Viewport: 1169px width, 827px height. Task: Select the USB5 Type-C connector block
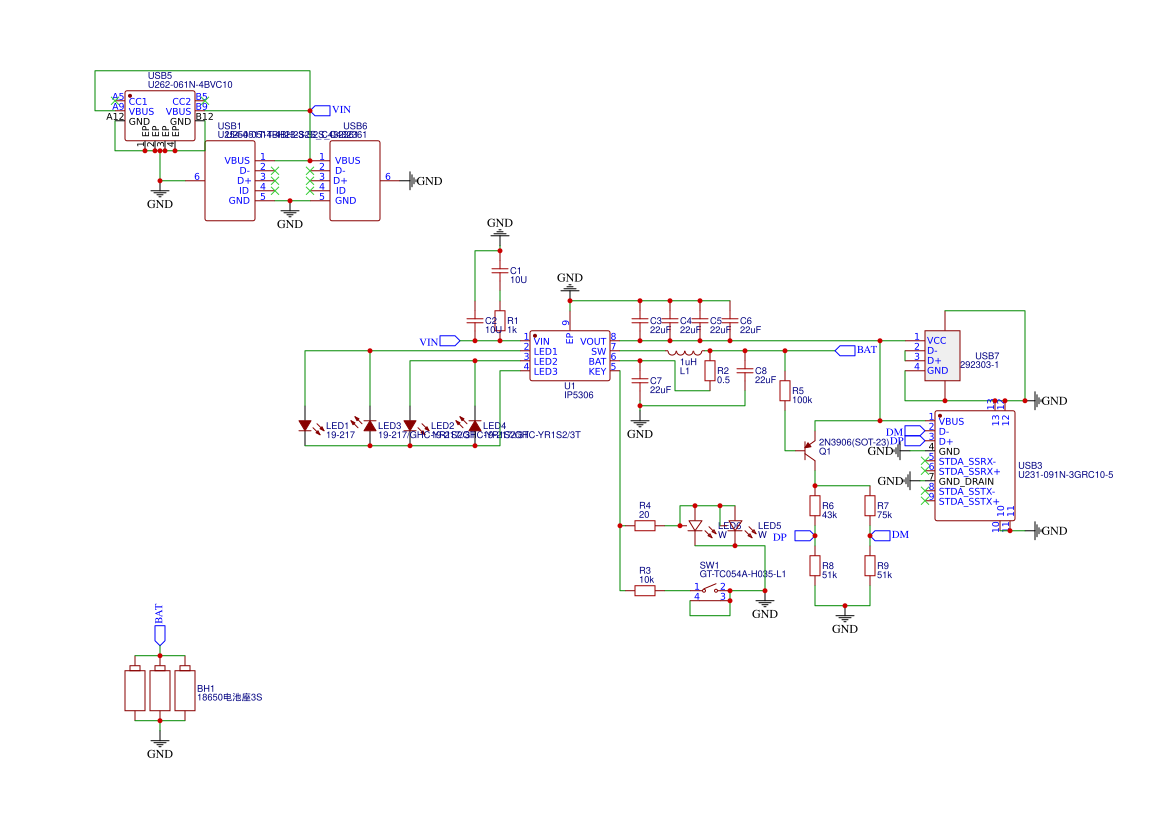[x=160, y=115]
